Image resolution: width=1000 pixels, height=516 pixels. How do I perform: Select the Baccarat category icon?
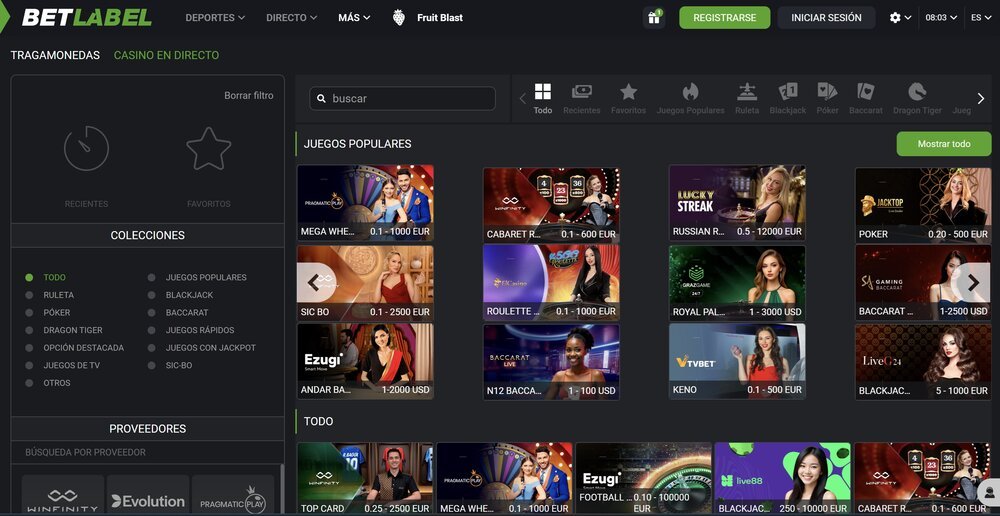click(x=865, y=92)
